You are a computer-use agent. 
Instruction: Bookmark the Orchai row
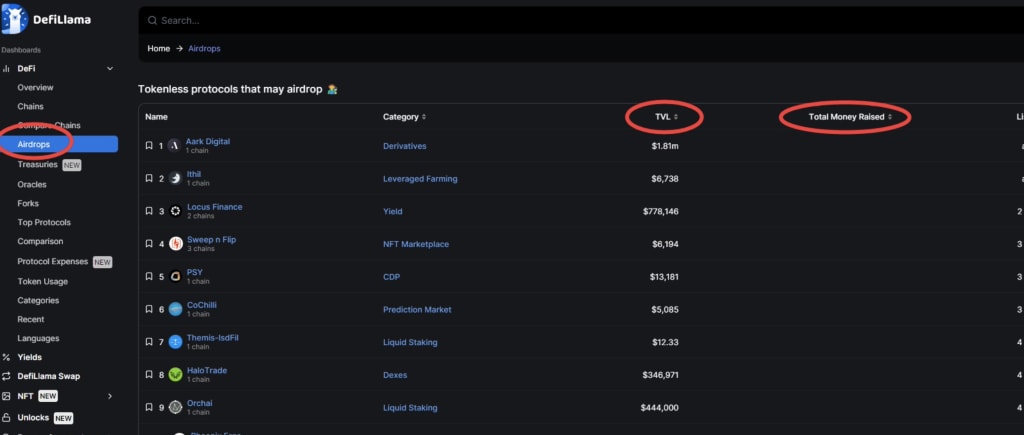(x=149, y=407)
